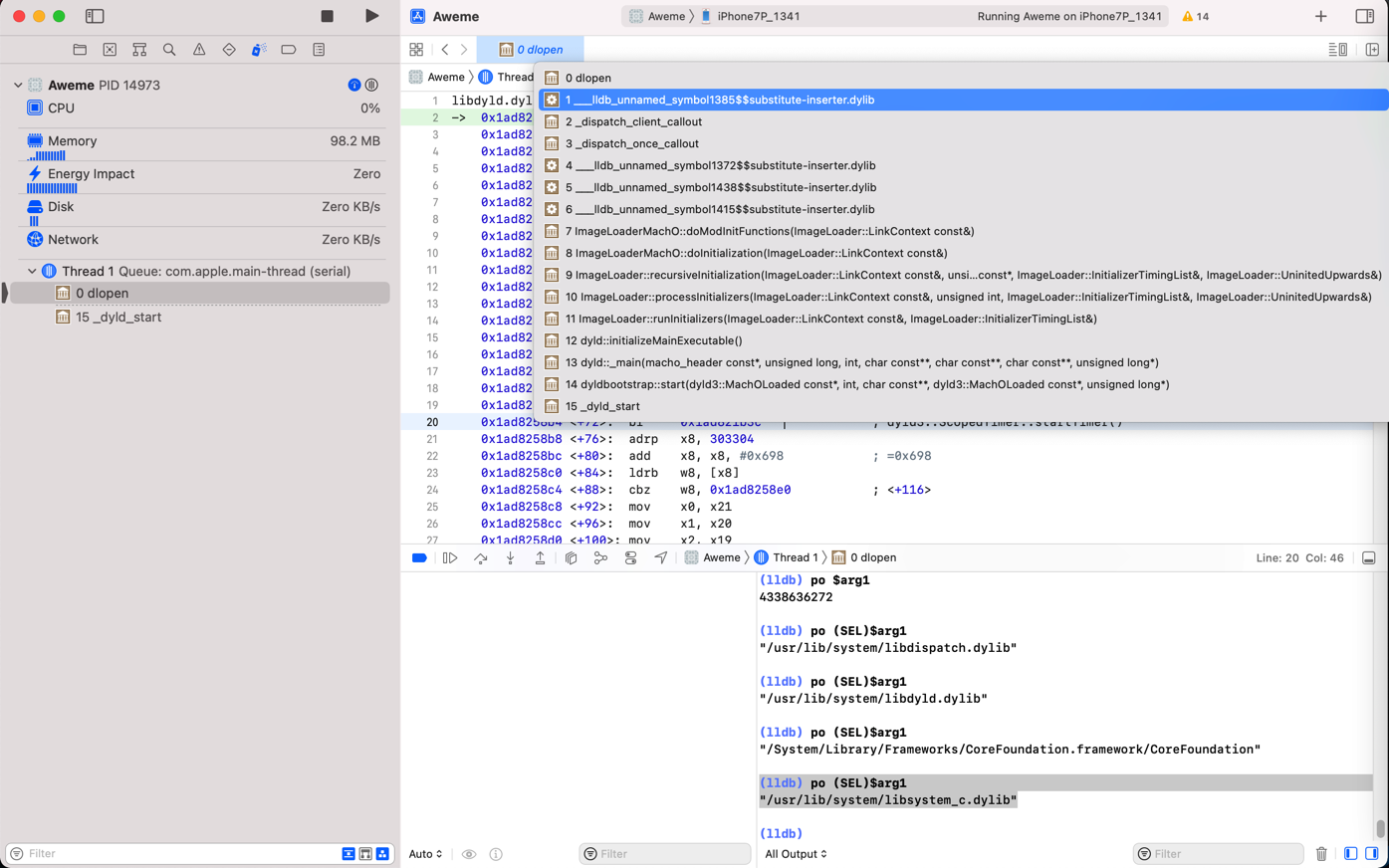Screen dimensions: 1389x868
Task: Open Environment Overrides
Action: [x=630, y=558]
